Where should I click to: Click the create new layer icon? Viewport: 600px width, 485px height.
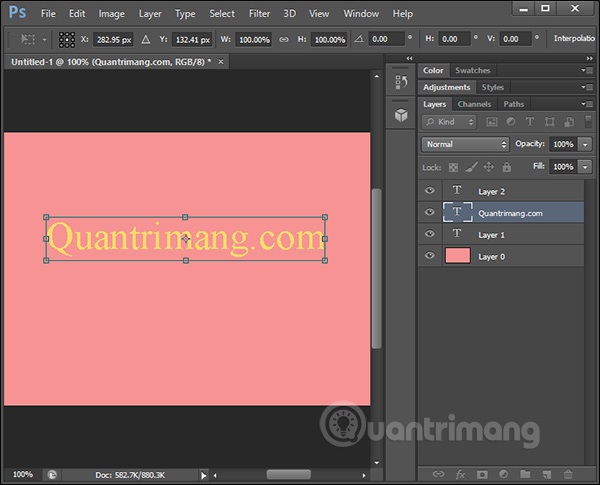pos(546,473)
